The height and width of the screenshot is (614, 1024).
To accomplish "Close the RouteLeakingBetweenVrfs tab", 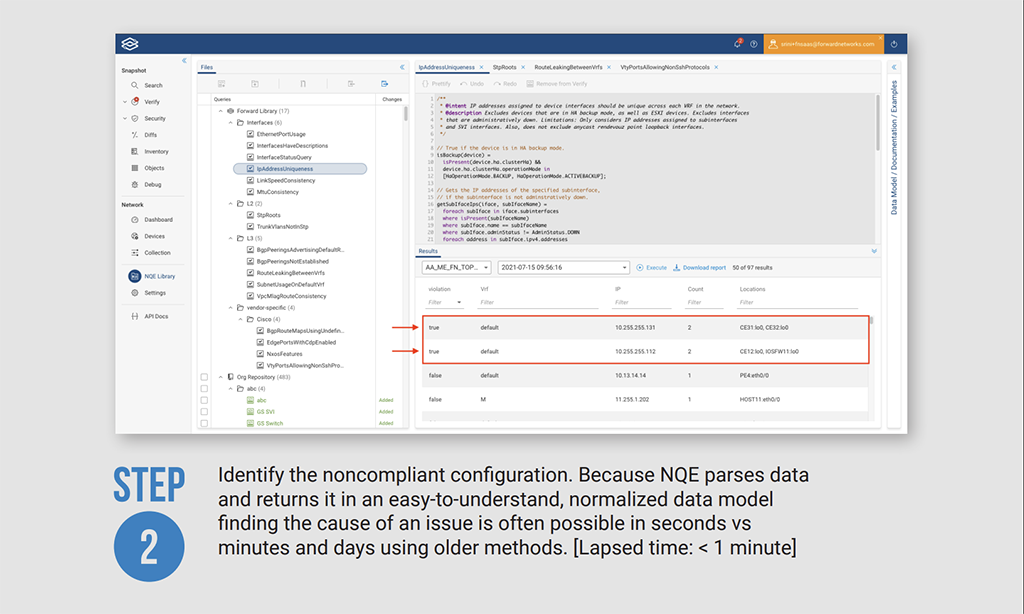I will pos(609,67).
